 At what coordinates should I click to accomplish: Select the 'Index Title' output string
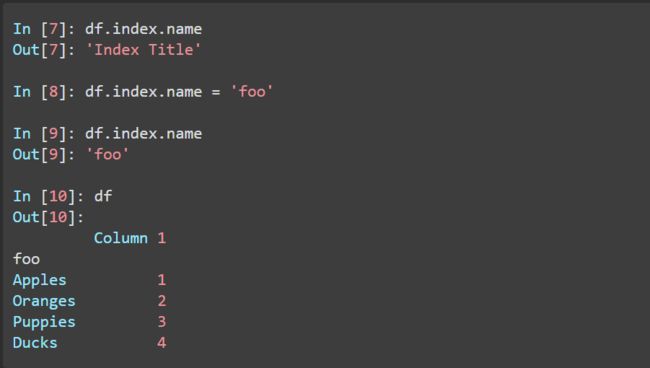coord(143,50)
